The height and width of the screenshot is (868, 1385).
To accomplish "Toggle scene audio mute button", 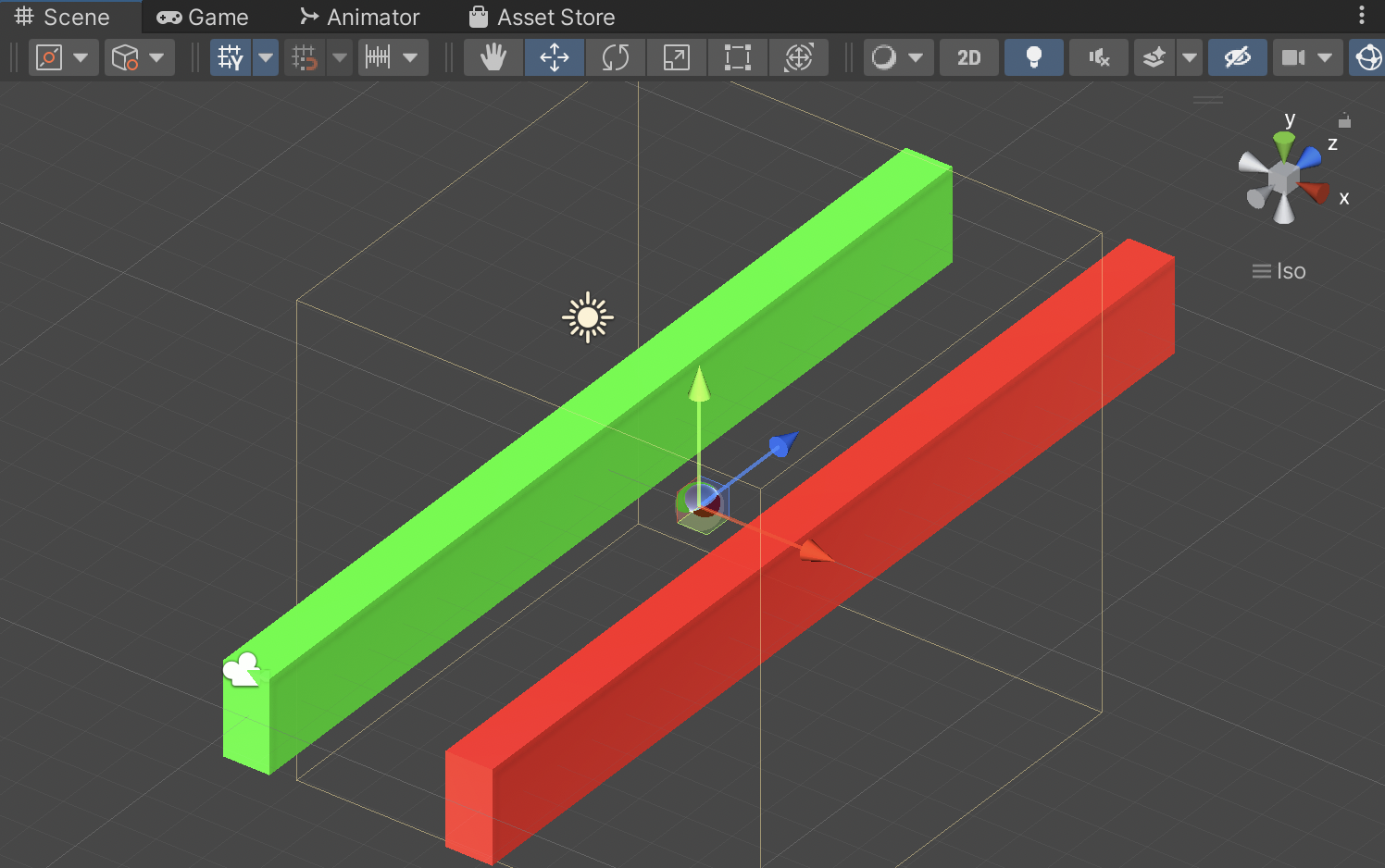I will (1099, 57).
